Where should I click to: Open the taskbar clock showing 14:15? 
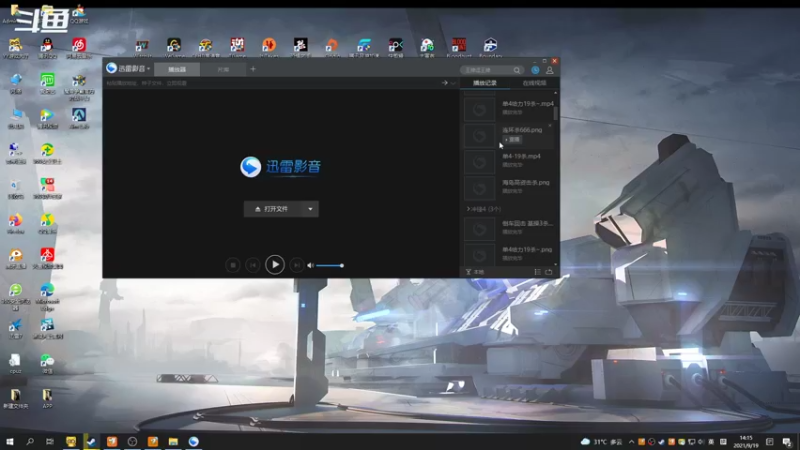click(x=746, y=442)
